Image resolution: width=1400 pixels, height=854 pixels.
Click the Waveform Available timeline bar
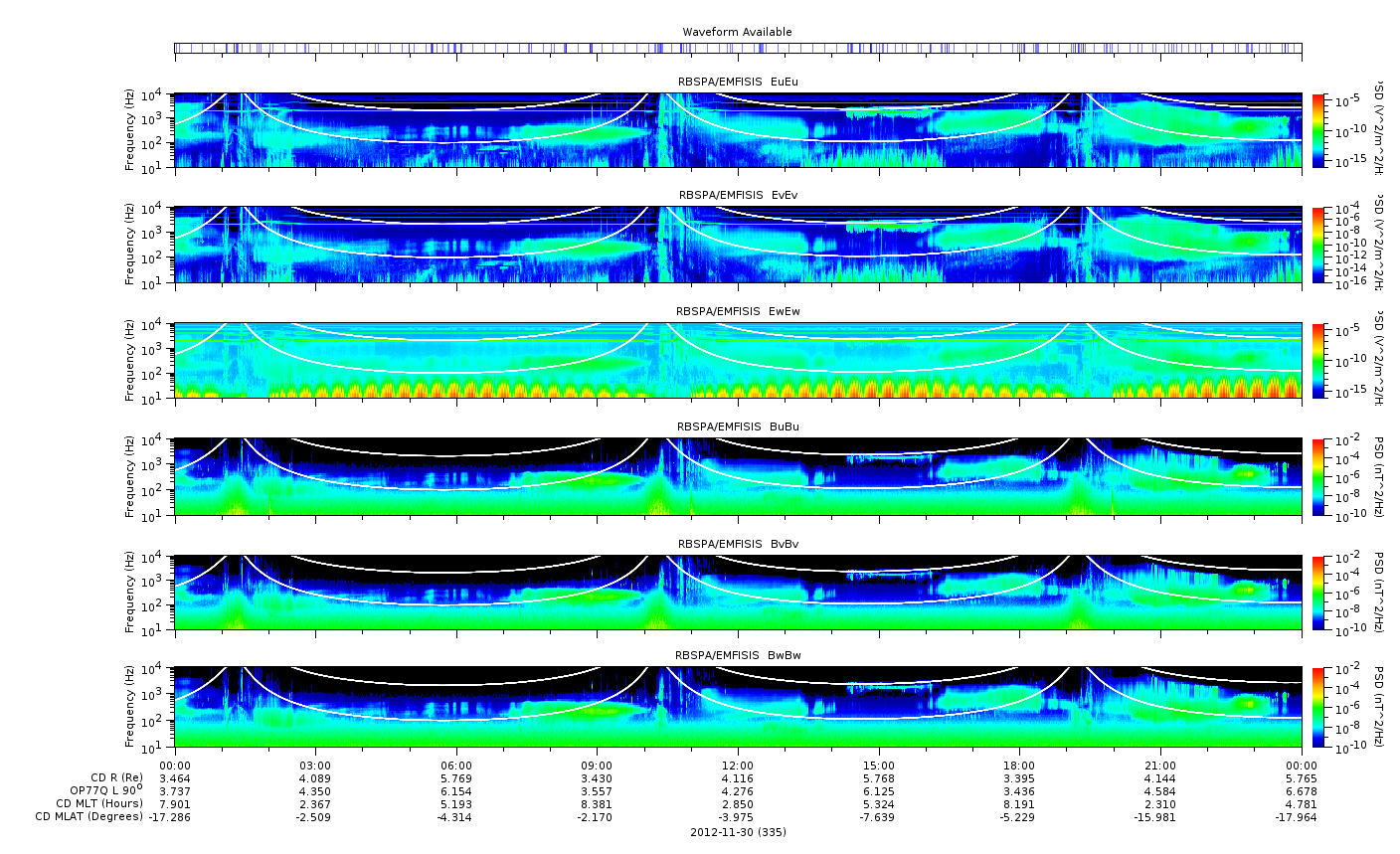(x=737, y=48)
